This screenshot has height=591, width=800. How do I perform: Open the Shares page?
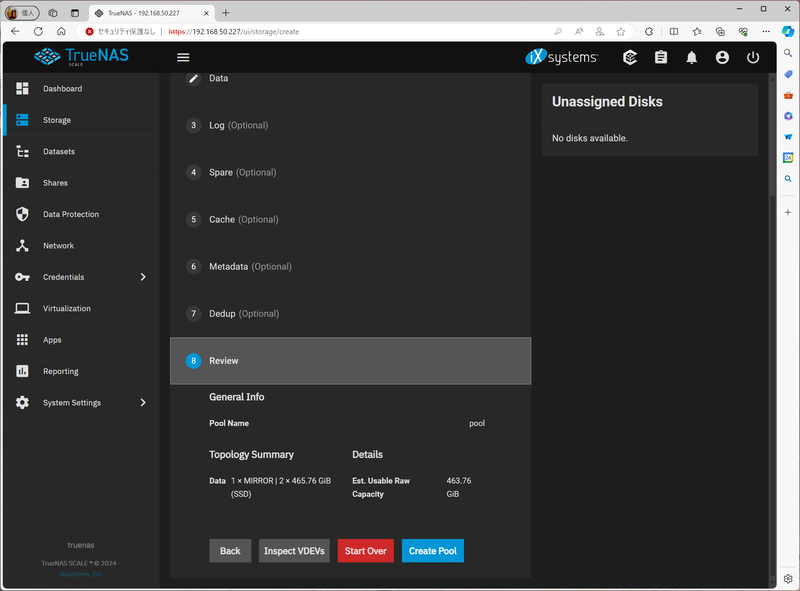82,183
